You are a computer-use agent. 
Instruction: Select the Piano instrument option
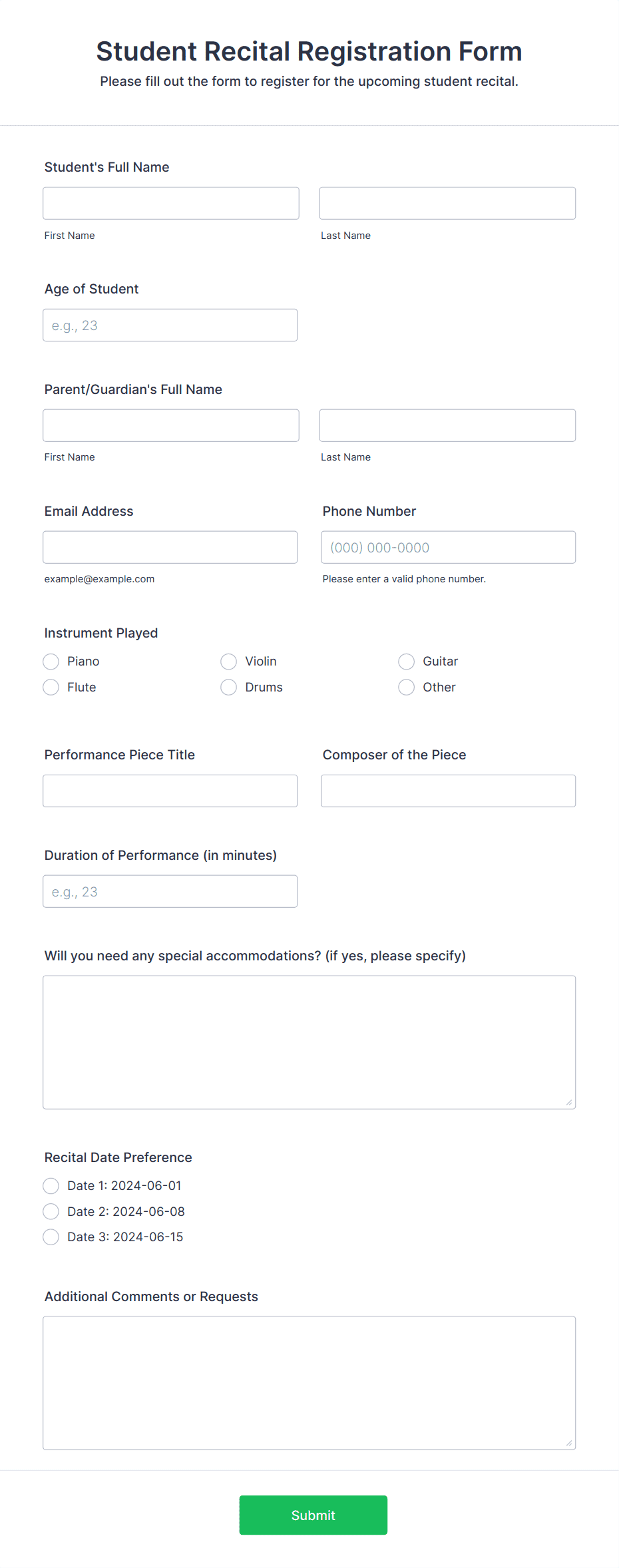click(51, 661)
